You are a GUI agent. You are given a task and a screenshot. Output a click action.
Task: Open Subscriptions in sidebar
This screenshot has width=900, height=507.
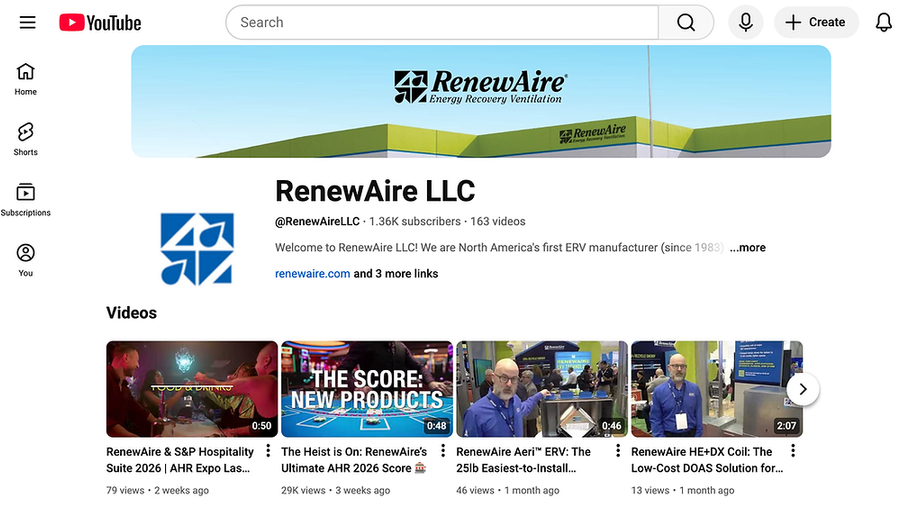25,200
